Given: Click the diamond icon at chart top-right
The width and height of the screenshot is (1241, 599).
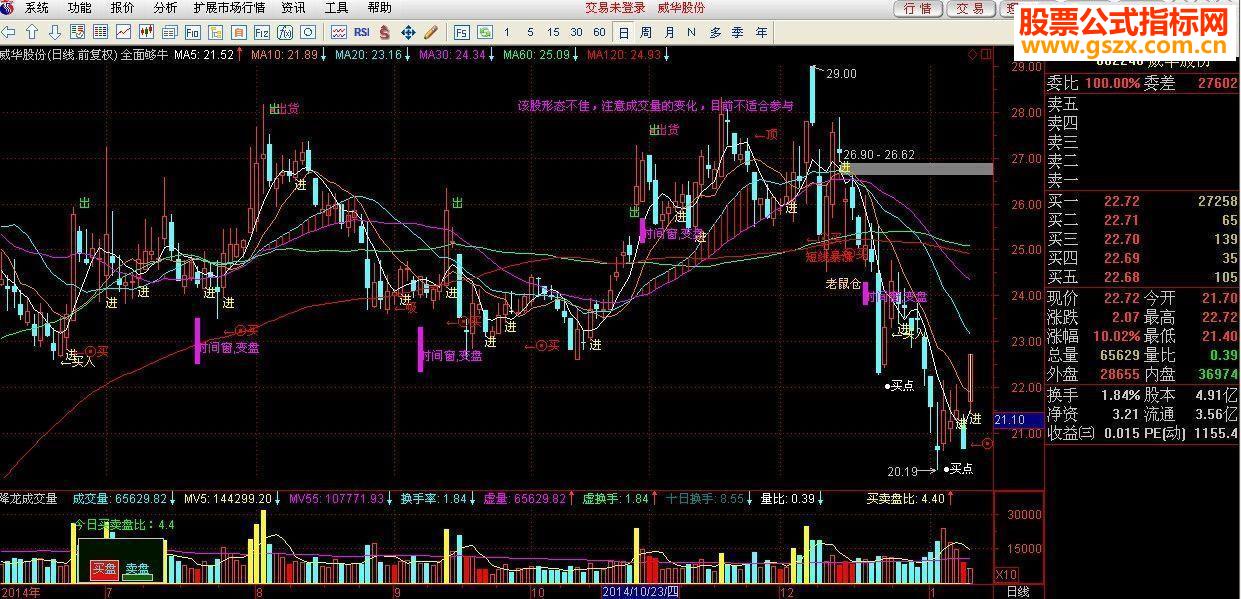Looking at the screenshot, I should click(972, 54).
